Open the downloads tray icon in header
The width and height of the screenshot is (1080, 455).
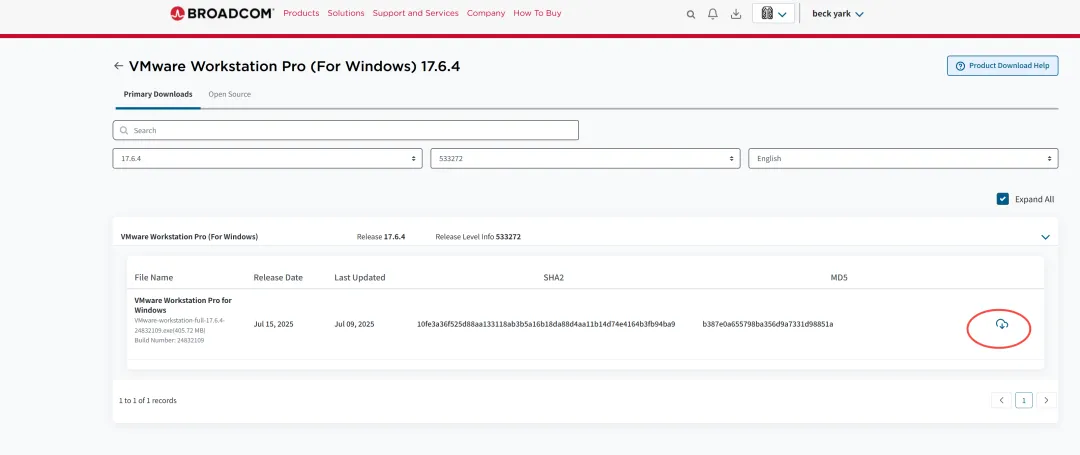736,14
